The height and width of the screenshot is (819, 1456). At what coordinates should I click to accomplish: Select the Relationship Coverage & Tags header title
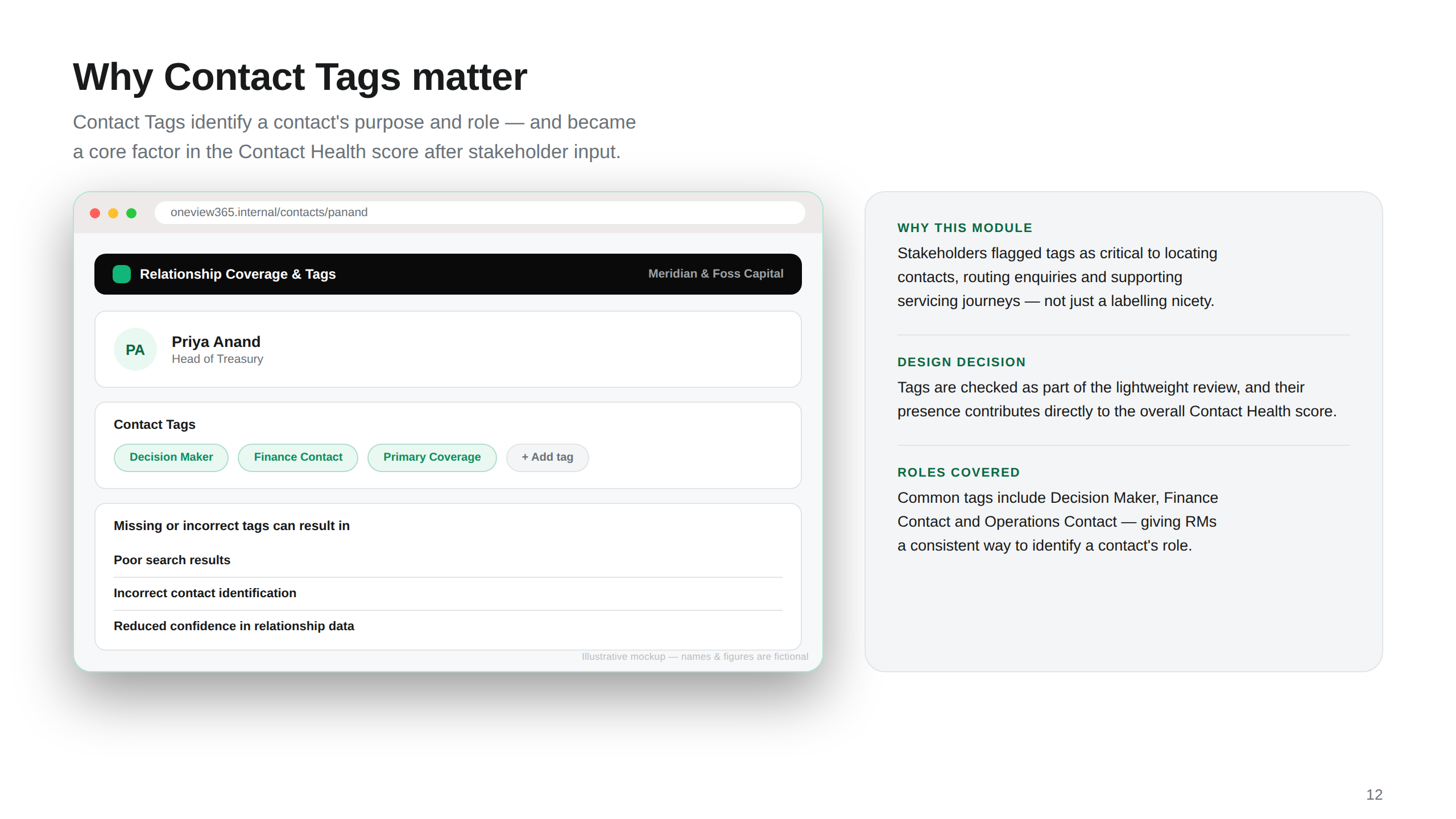[x=238, y=274]
